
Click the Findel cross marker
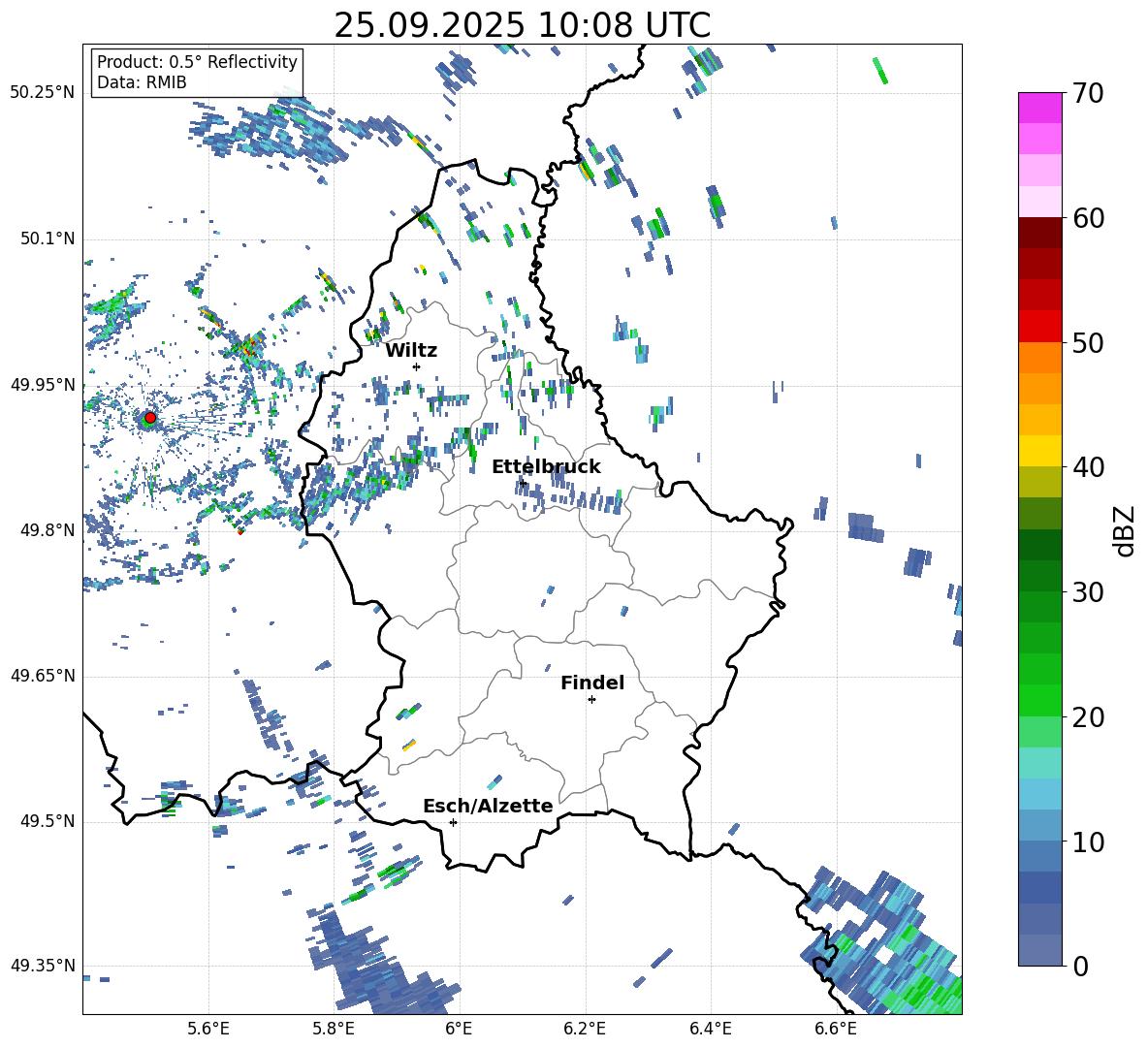point(591,700)
